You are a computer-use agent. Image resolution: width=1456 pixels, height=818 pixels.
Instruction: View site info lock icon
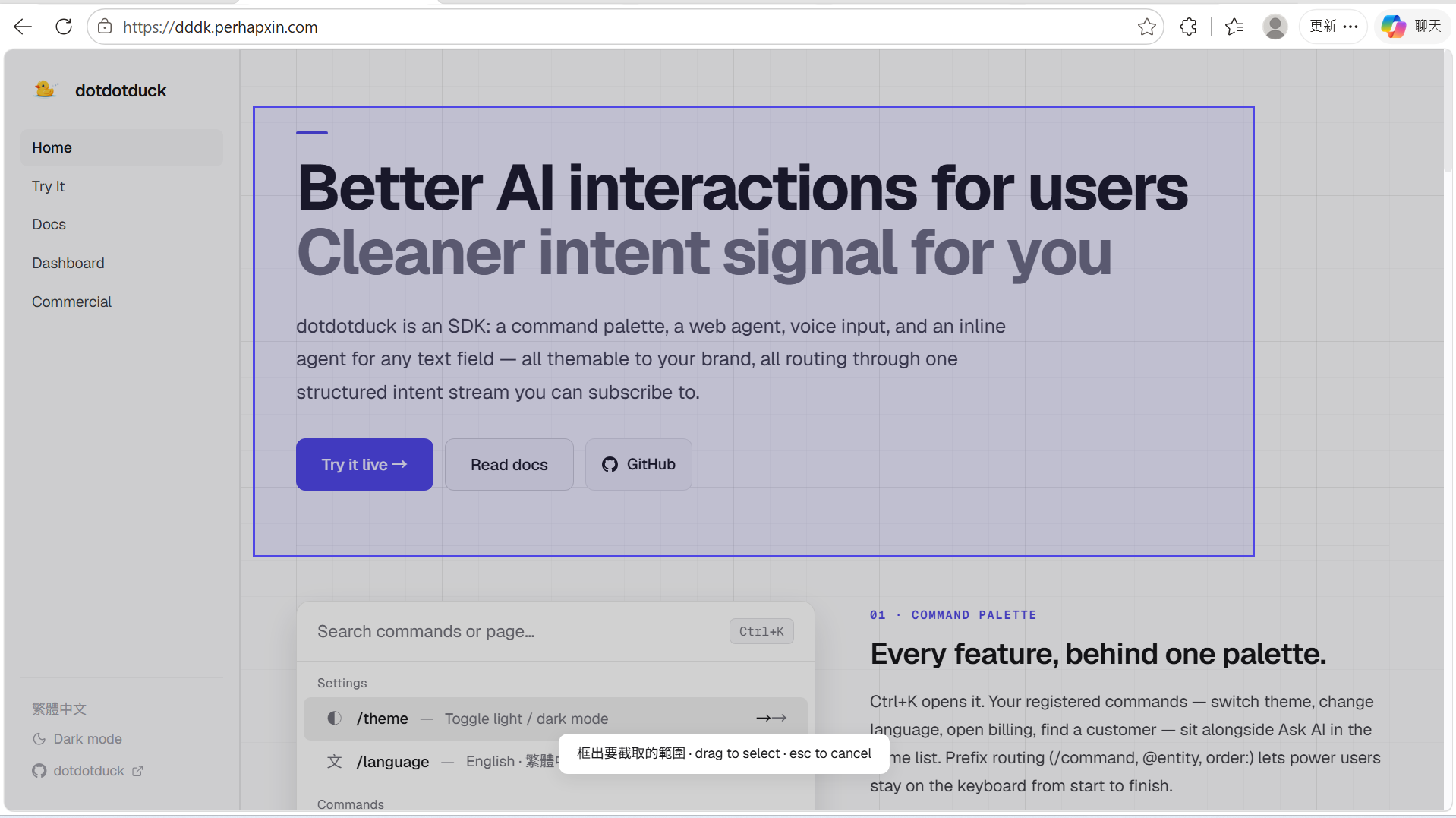(x=105, y=27)
